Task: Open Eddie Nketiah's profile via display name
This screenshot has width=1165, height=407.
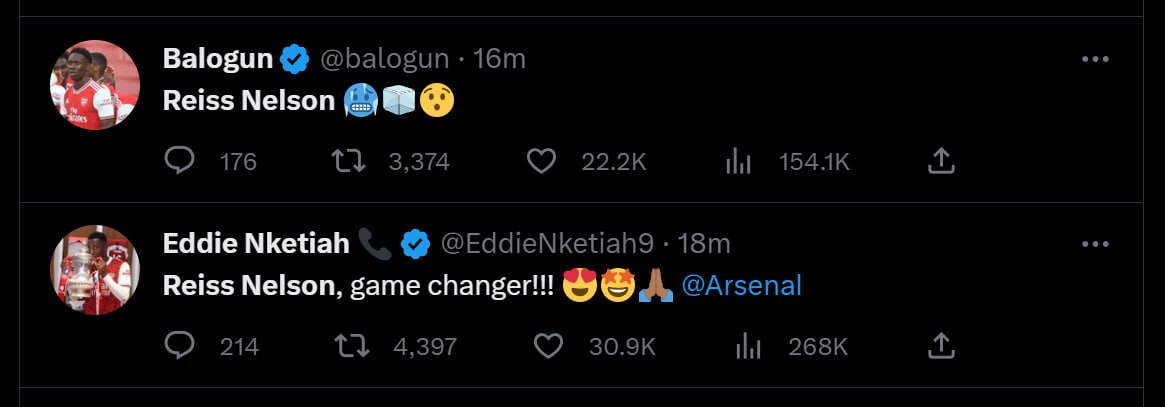Action: [x=256, y=243]
